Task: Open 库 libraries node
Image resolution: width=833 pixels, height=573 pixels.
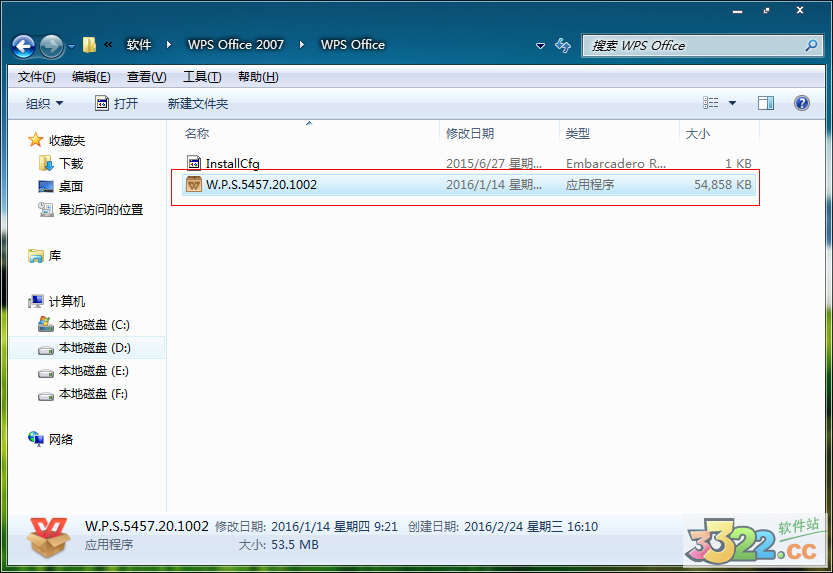Action: pos(55,256)
